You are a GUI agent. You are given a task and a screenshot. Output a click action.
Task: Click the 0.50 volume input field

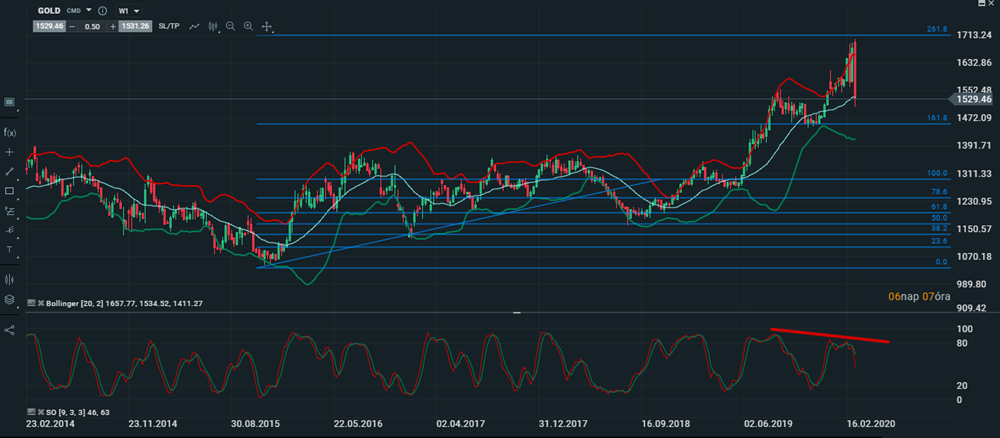(94, 26)
